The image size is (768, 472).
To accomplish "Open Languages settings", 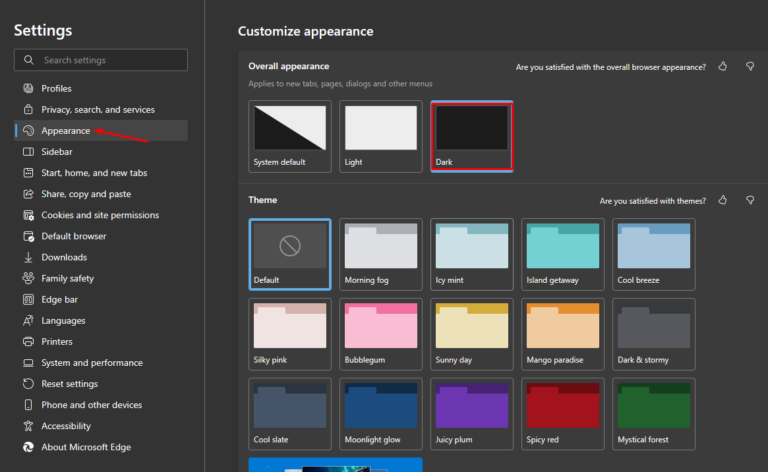I will pos(101,320).
